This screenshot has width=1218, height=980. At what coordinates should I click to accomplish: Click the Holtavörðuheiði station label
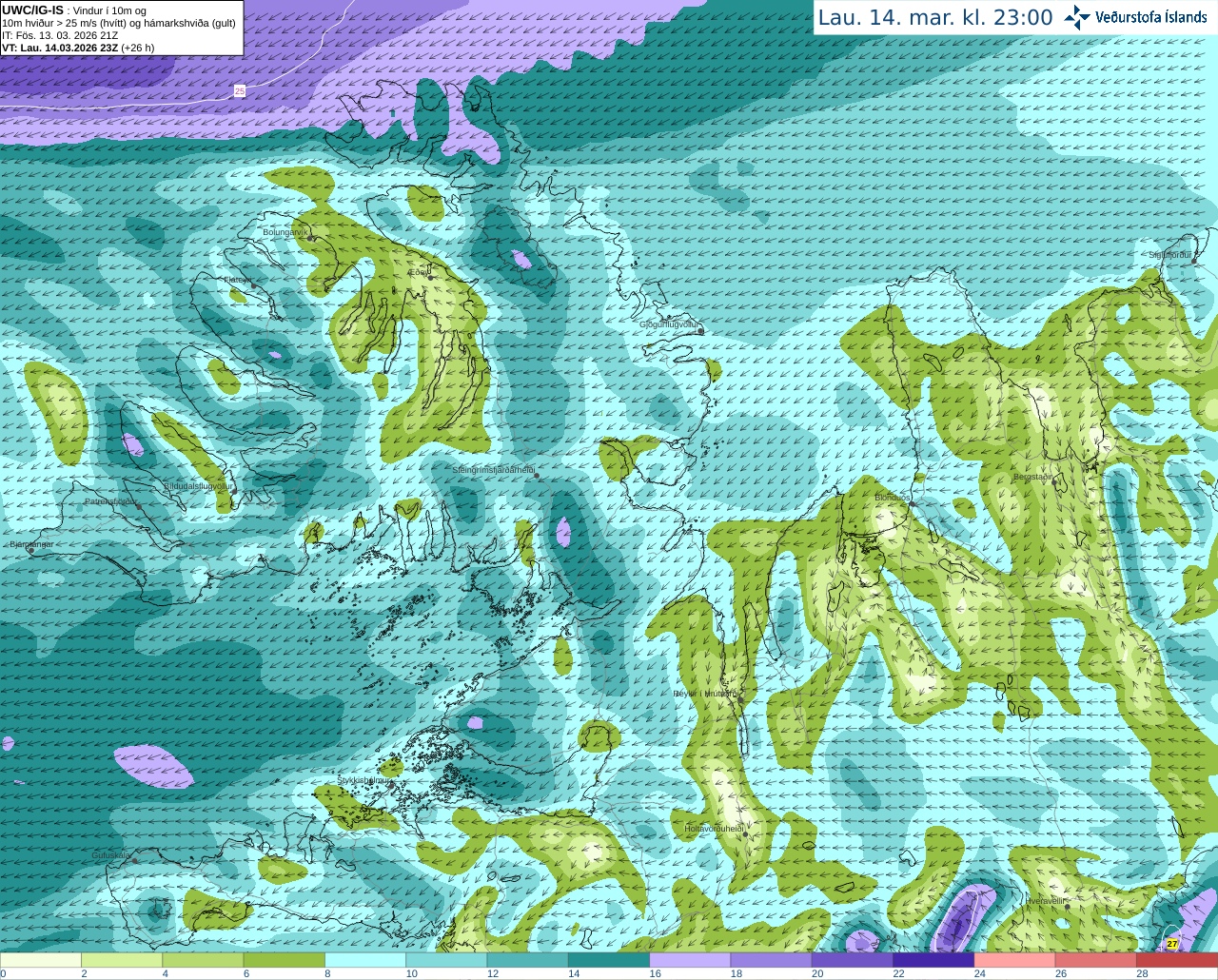click(714, 828)
